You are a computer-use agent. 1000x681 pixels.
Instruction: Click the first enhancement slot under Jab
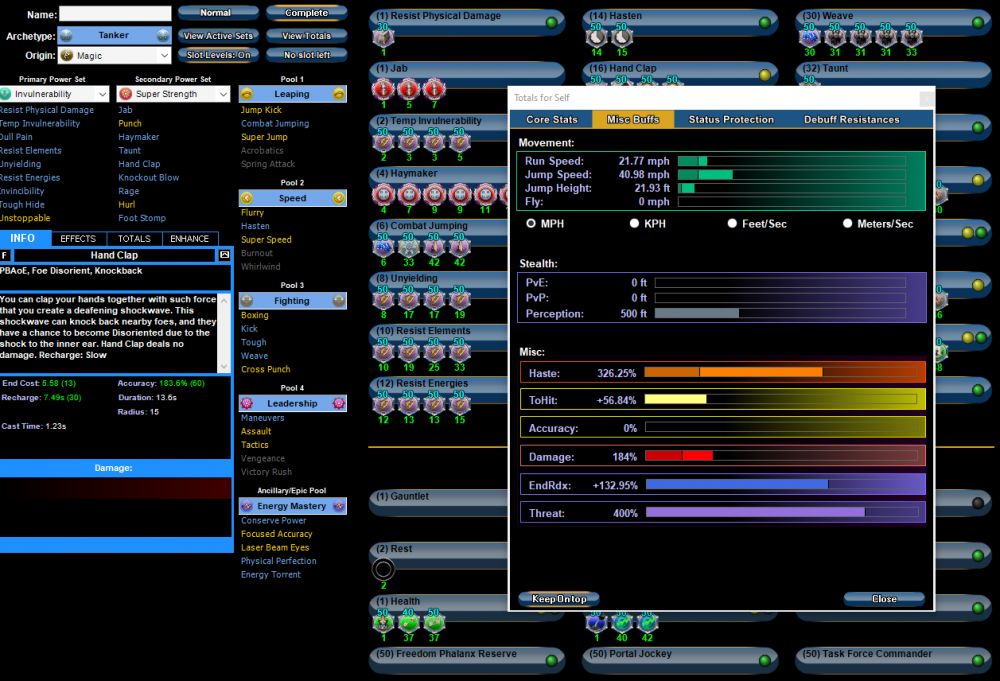[382, 90]
